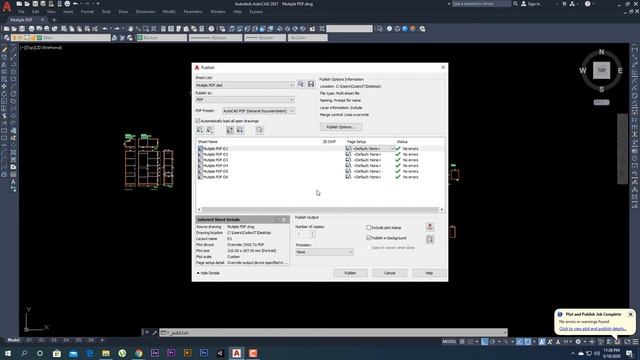Screen dimensions: 640x360
Task: Open the color control ByLayer swatch dropdown
Action: [162, 38]
